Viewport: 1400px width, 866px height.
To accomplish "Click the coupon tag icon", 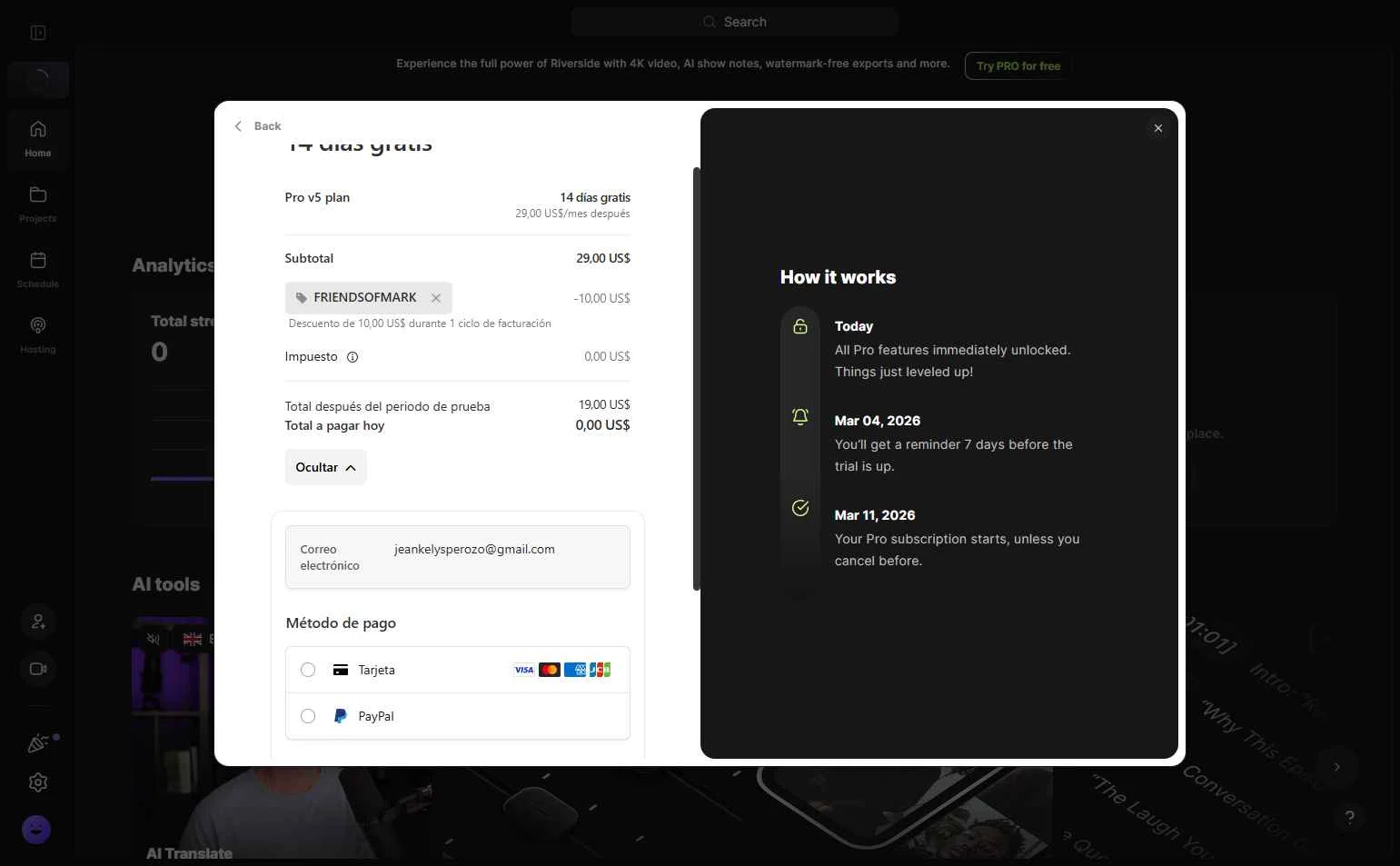I will click(x=302, y=298).
